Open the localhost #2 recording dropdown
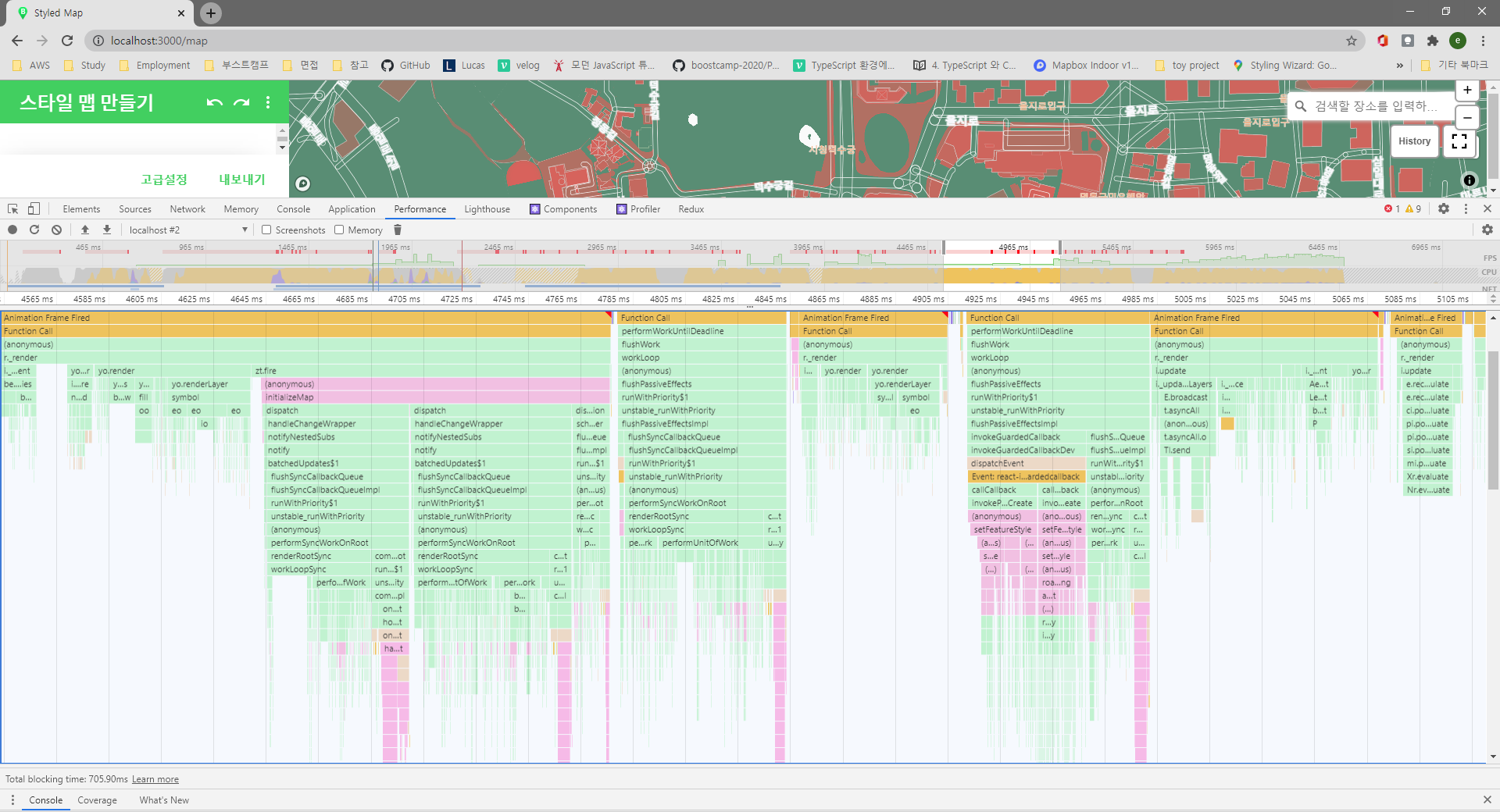The width and height of the screenshot is (1500, 812). point(187,230)
